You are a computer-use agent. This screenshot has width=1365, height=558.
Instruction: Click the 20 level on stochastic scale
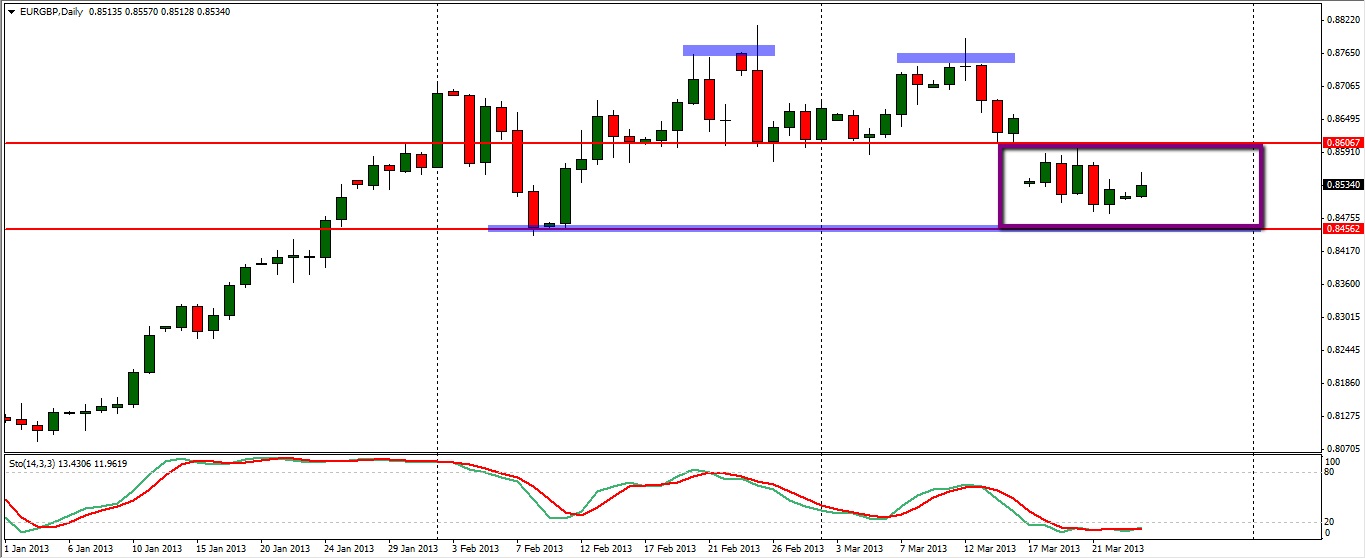pyautogui.click(x=1331, y=521)
